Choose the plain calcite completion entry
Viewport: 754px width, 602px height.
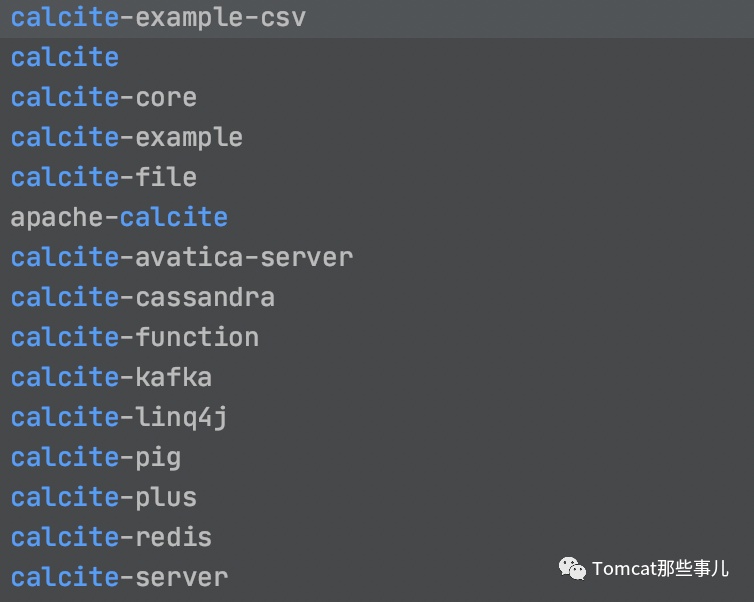click(65, 58)
